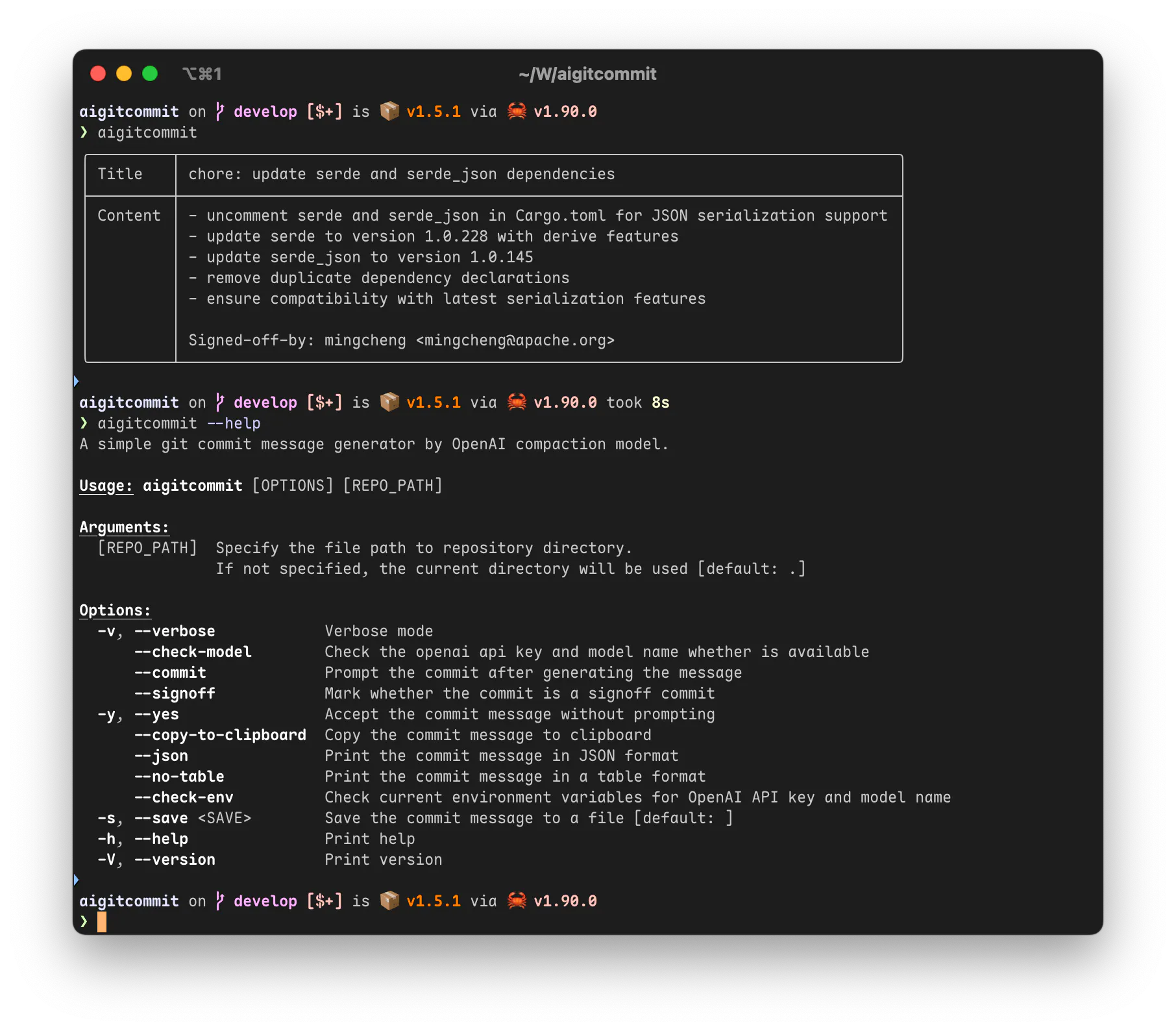The height and width of the screenshot is (1031, 1176).
Task: Click 'remove duplicate dependency declarations' line
Action: coord(379,278)
